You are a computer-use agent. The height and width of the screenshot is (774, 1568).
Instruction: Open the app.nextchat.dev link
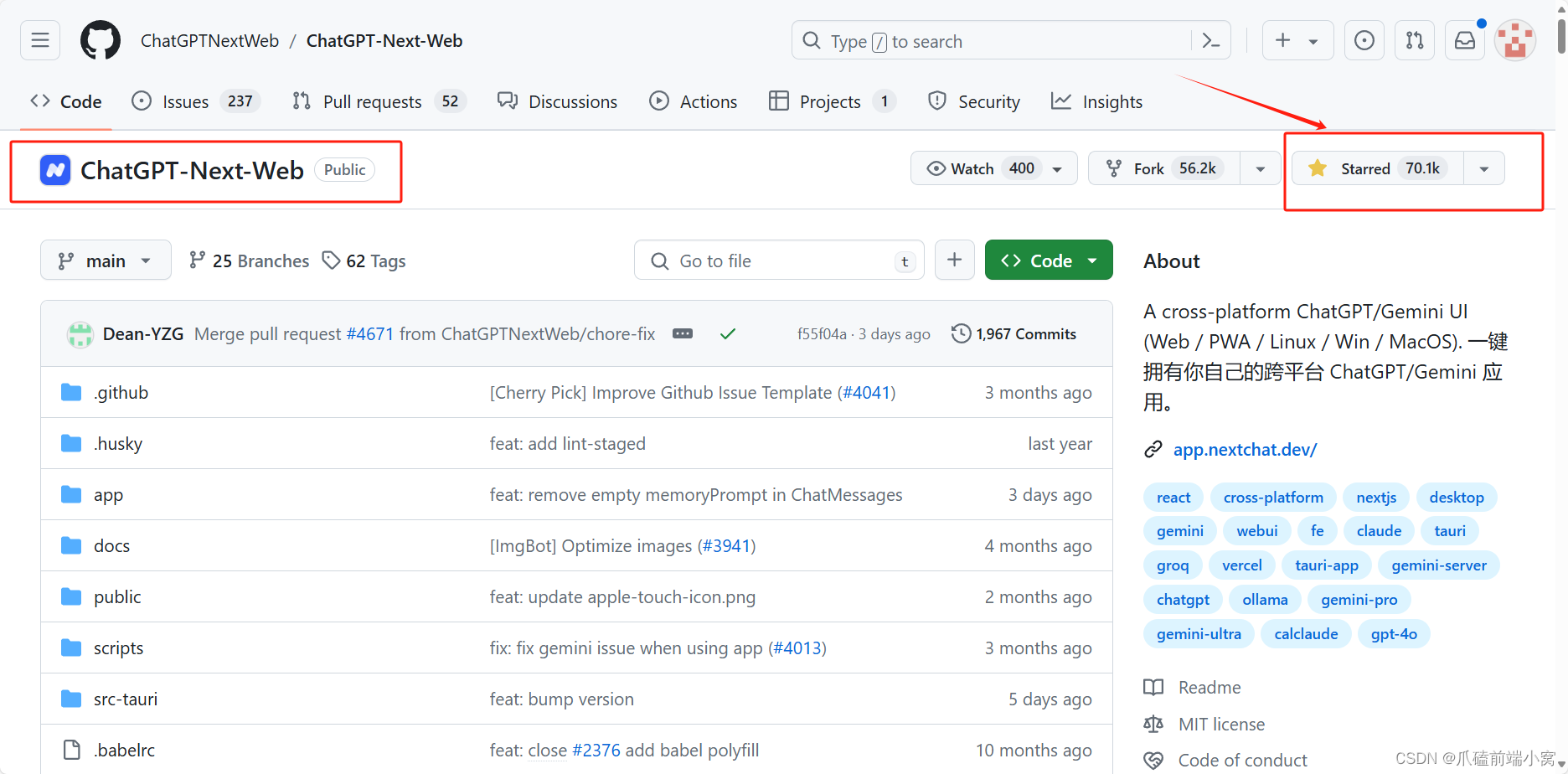pyautogui.click(x=1245, y=450)
